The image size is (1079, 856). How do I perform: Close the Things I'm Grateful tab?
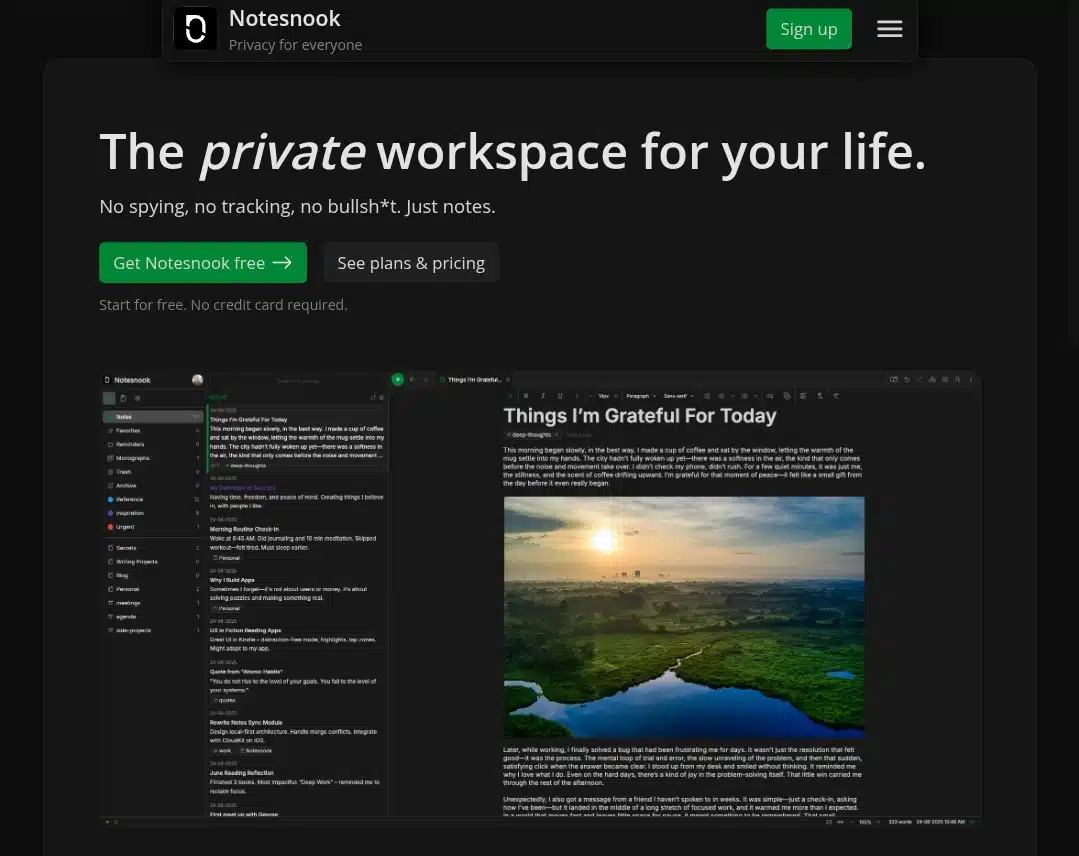click(508, 379)
